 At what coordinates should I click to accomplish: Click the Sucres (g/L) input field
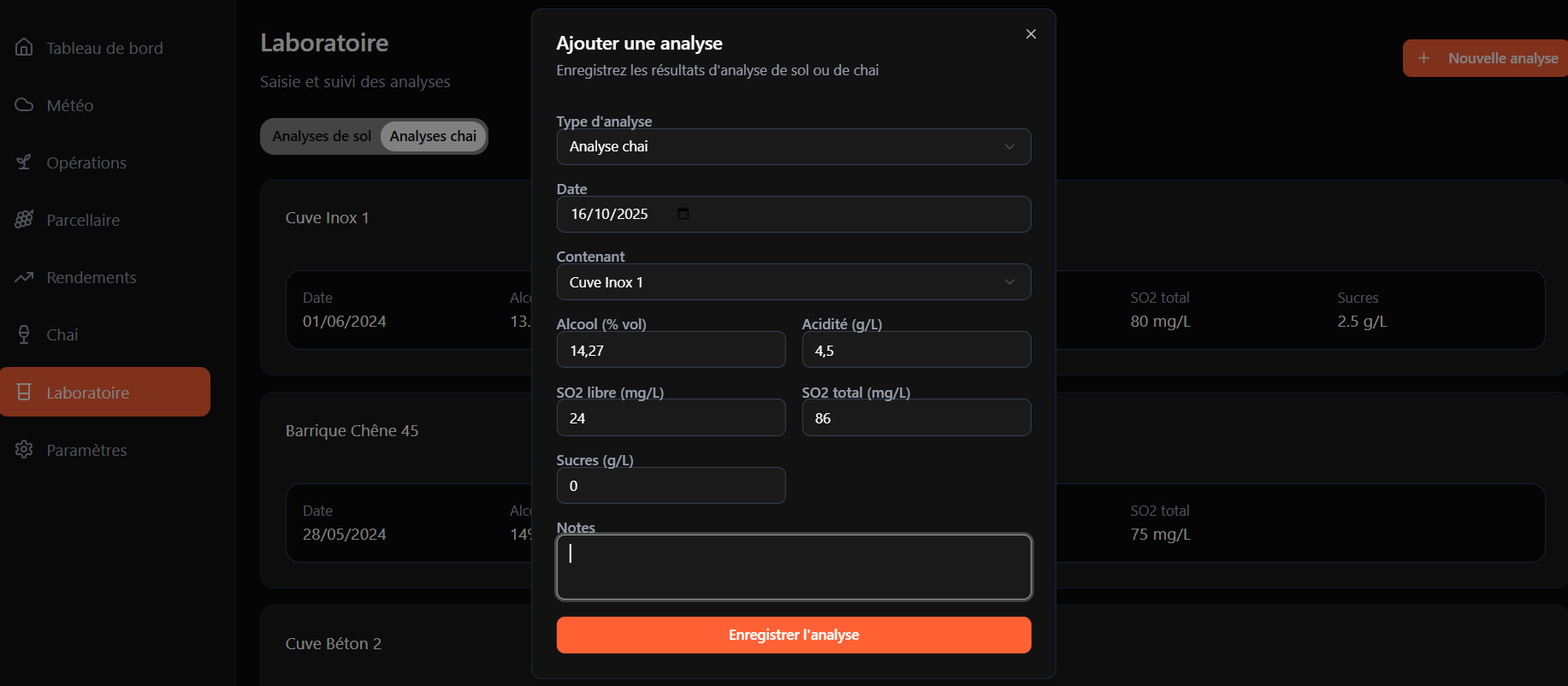click(671, 486)
